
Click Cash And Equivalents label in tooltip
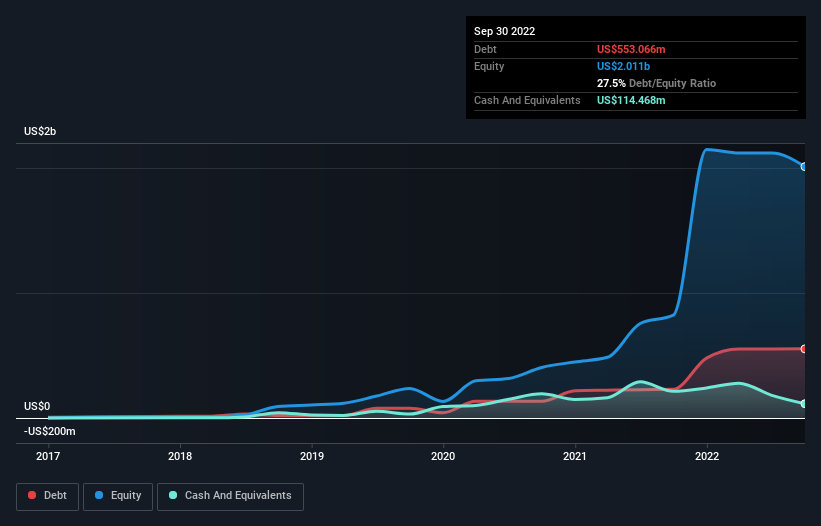point(527,100)
